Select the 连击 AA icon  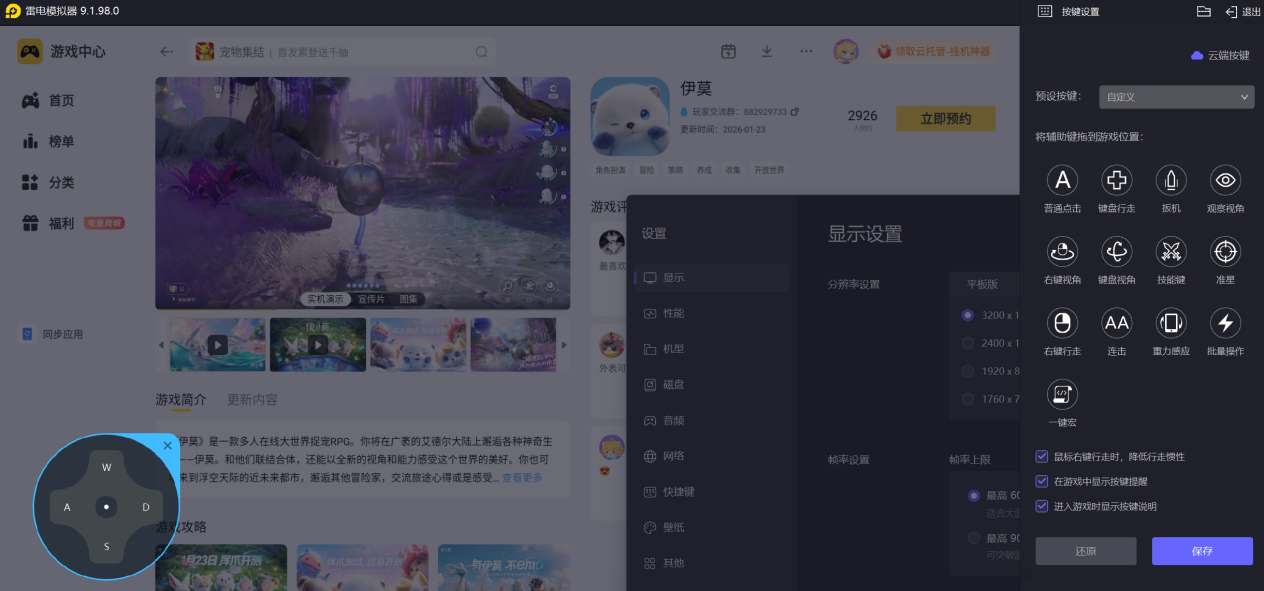pyautogui.click(x=1116, y=323)
